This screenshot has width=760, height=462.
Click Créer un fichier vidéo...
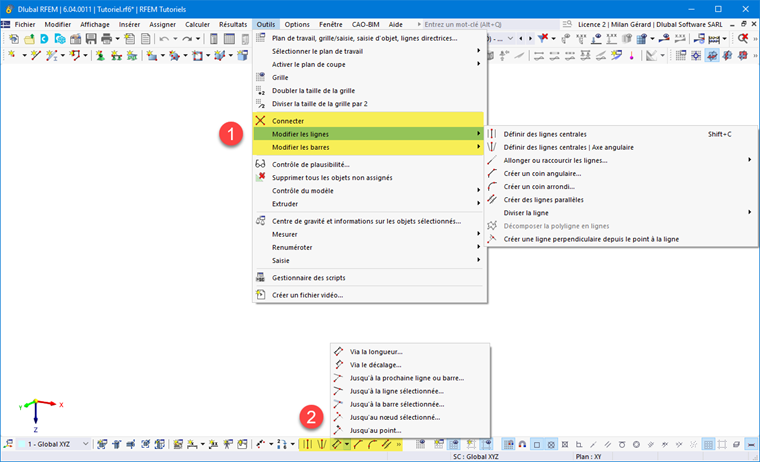click(307, 295)
